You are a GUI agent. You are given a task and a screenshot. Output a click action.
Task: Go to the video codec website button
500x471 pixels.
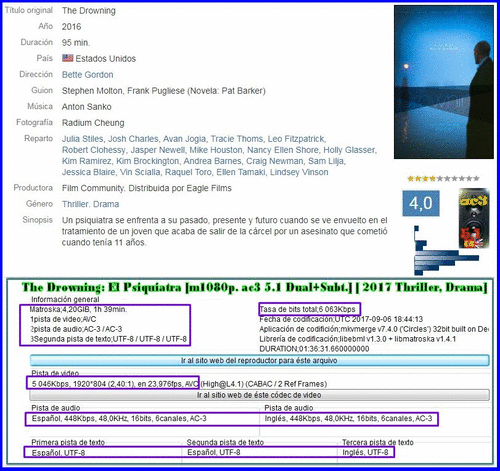pyautogui.click(x=259, y=395)
